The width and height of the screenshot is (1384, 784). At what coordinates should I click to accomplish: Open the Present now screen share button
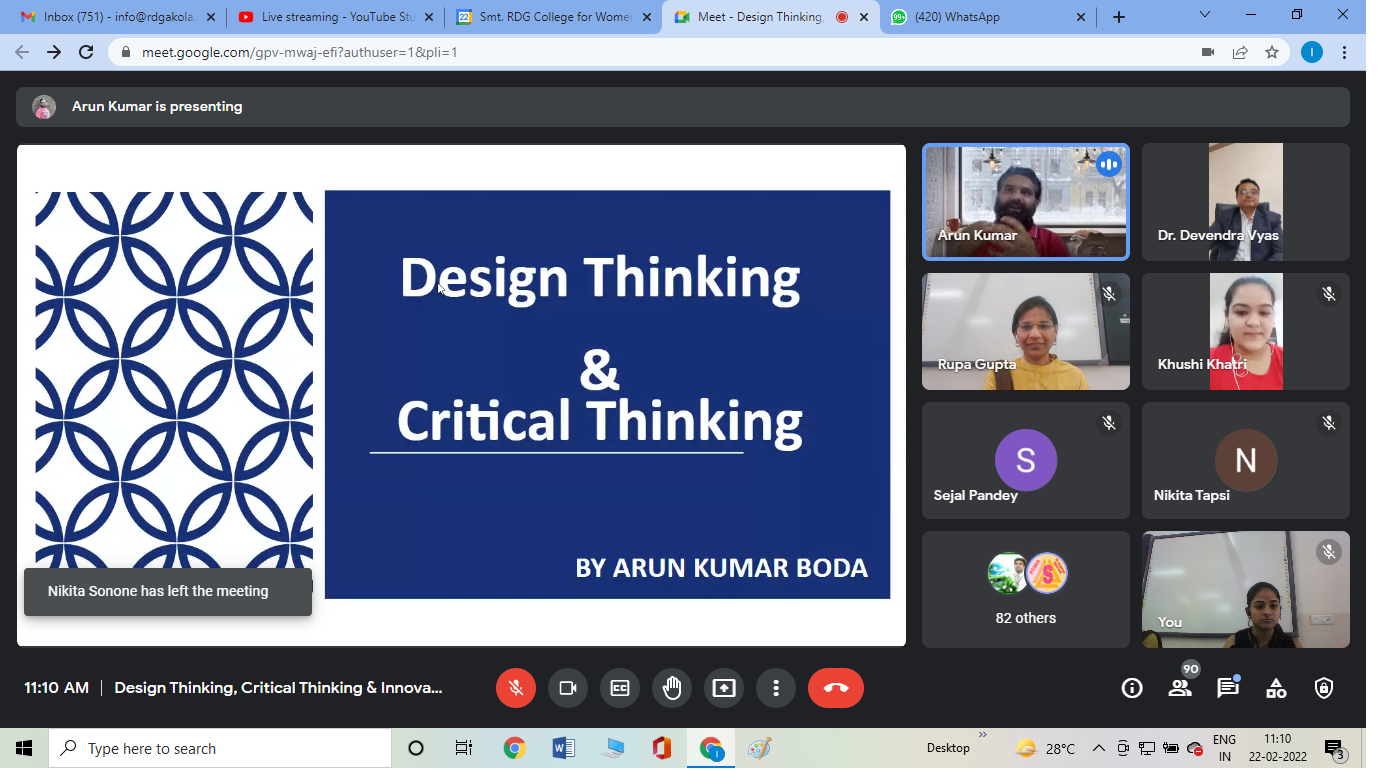click(723, 688)
